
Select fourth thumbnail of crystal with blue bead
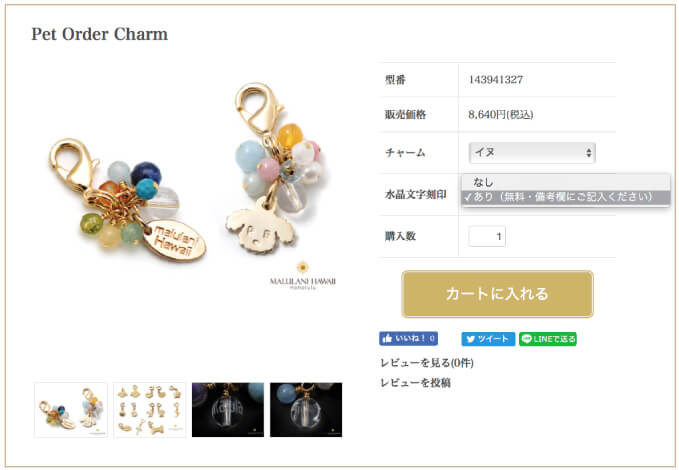click(306, 410)
